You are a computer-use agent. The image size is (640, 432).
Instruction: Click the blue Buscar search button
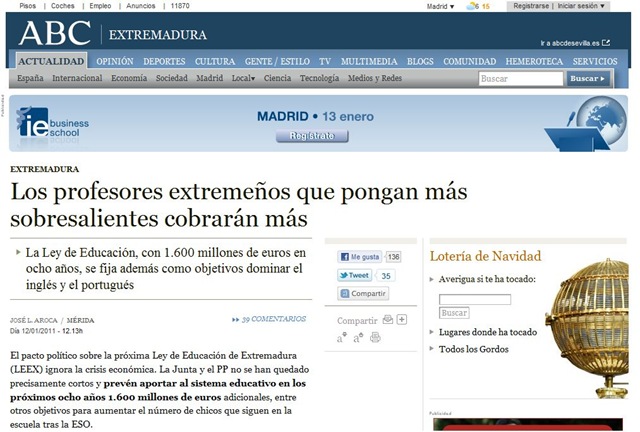[x=588, y=78]
